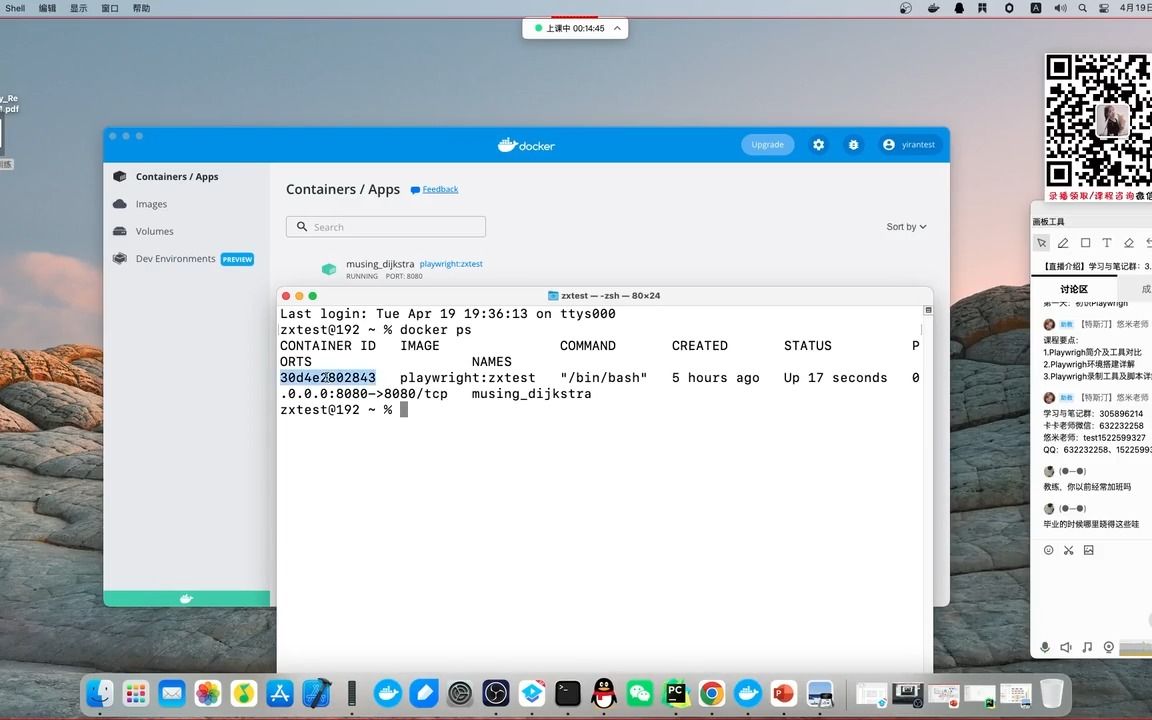Click the whale status icon at Docker sidebar bottom
The width and height of the screenshot is (1152, 720).
pyautogui.click(x=187, y=599)
